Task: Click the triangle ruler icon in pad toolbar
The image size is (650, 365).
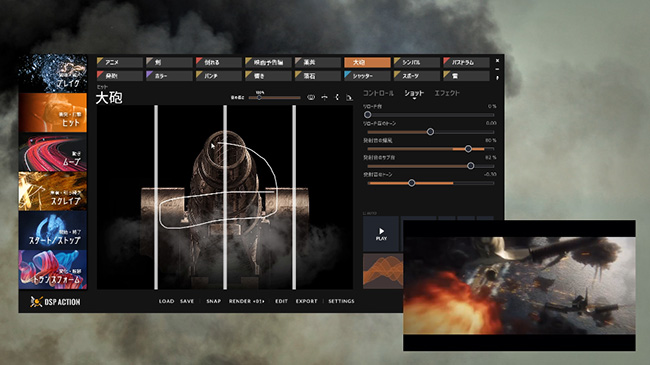Action: [x=349, y=98]
